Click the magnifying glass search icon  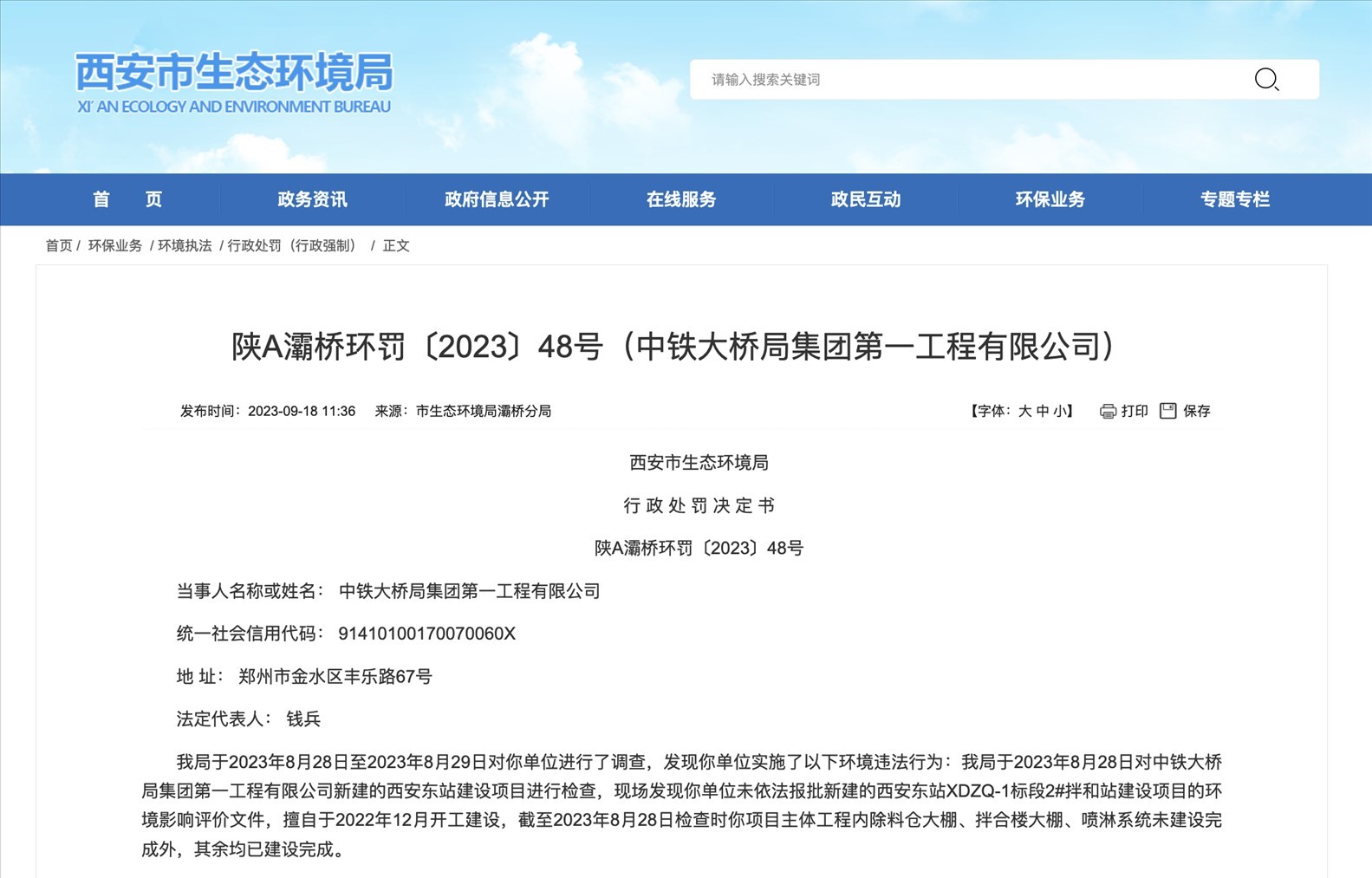(x=1266, y=80)
